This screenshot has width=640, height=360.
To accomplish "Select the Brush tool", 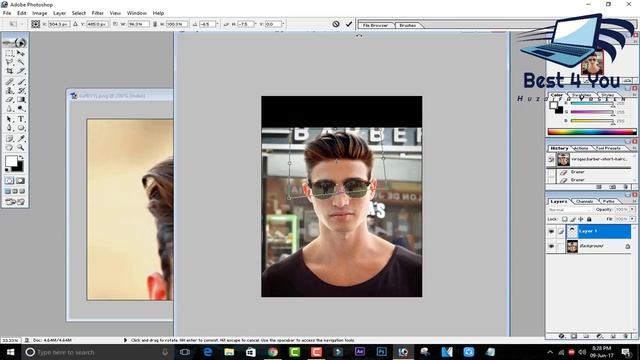I will [21, 82].
